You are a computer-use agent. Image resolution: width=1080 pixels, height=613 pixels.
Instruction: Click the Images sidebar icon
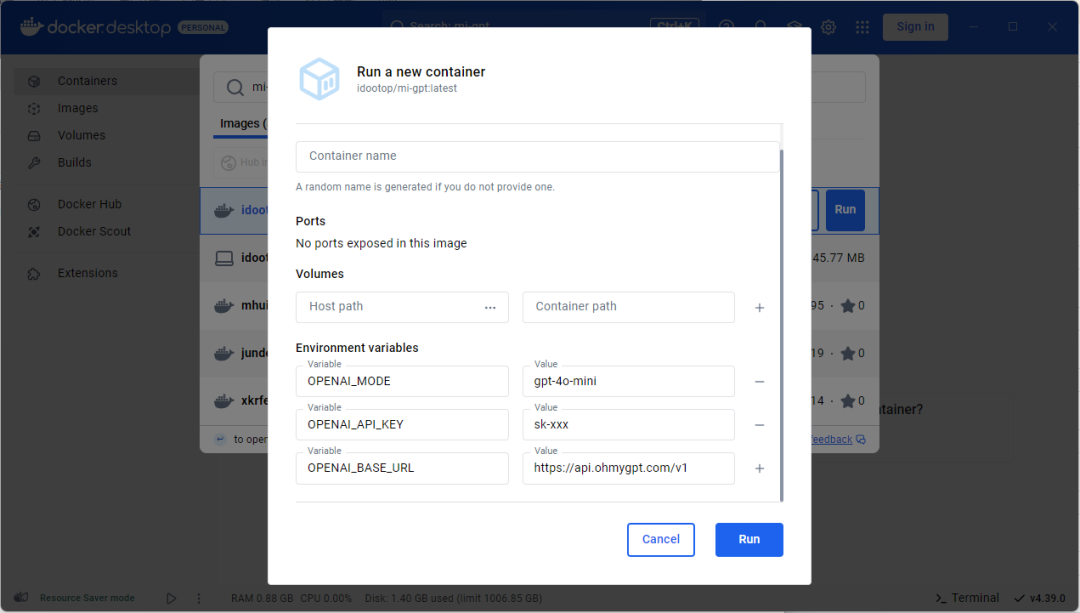(x=34, y=109)
